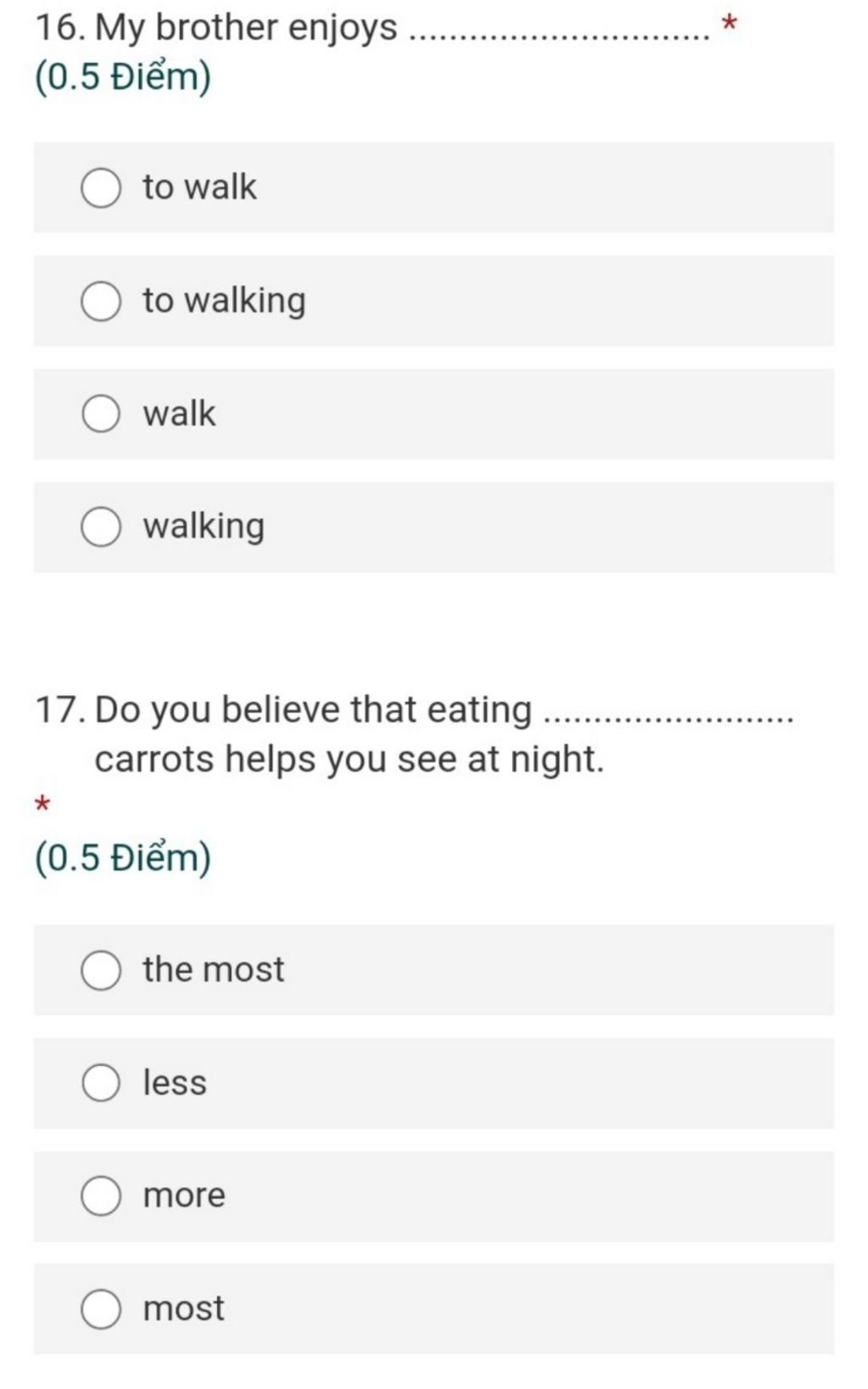Screen dimensions: 868x1389
Task: Choose the 'to walking' radio circle
Action: tap(101, 302)
